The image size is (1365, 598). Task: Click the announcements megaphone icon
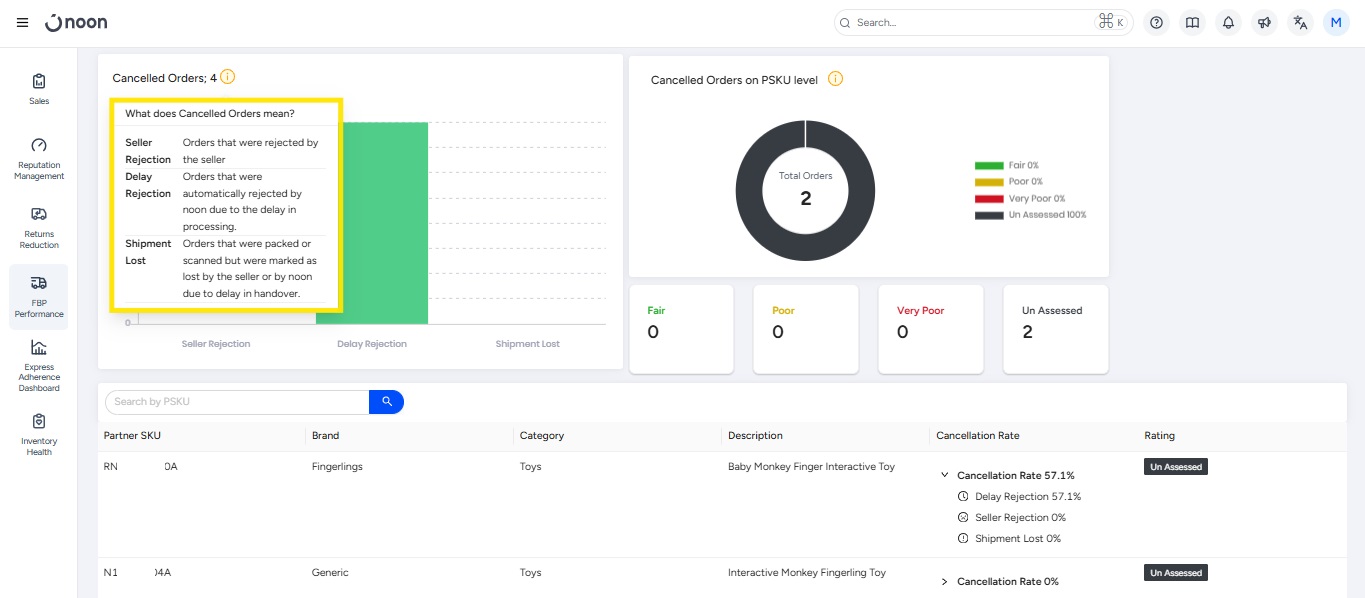click(1264, 22)
